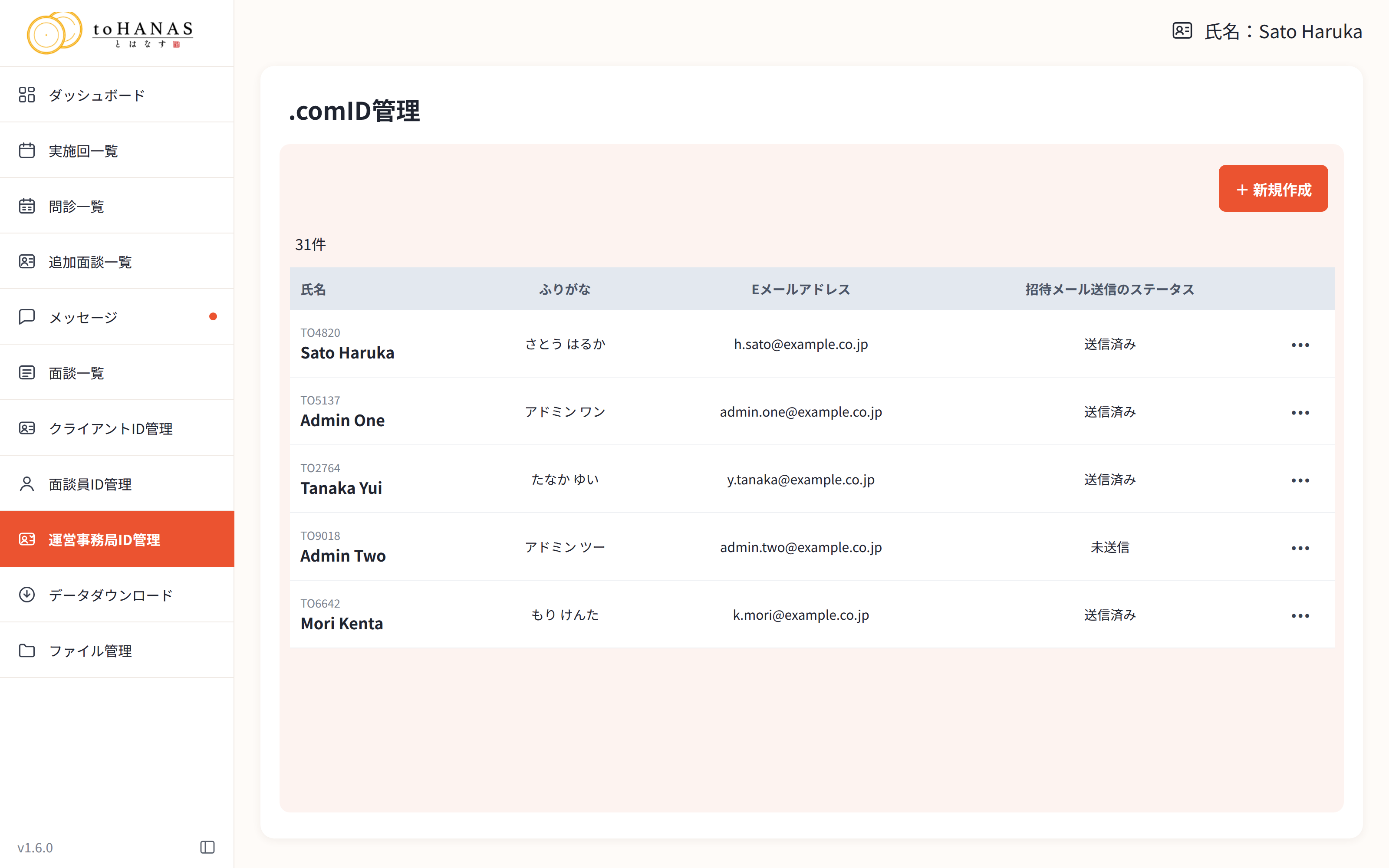Click the 実施回一覧 calendar icon
Image resolution: width=1389 pixels, height=868 pixels.
[x=27, y=151]
